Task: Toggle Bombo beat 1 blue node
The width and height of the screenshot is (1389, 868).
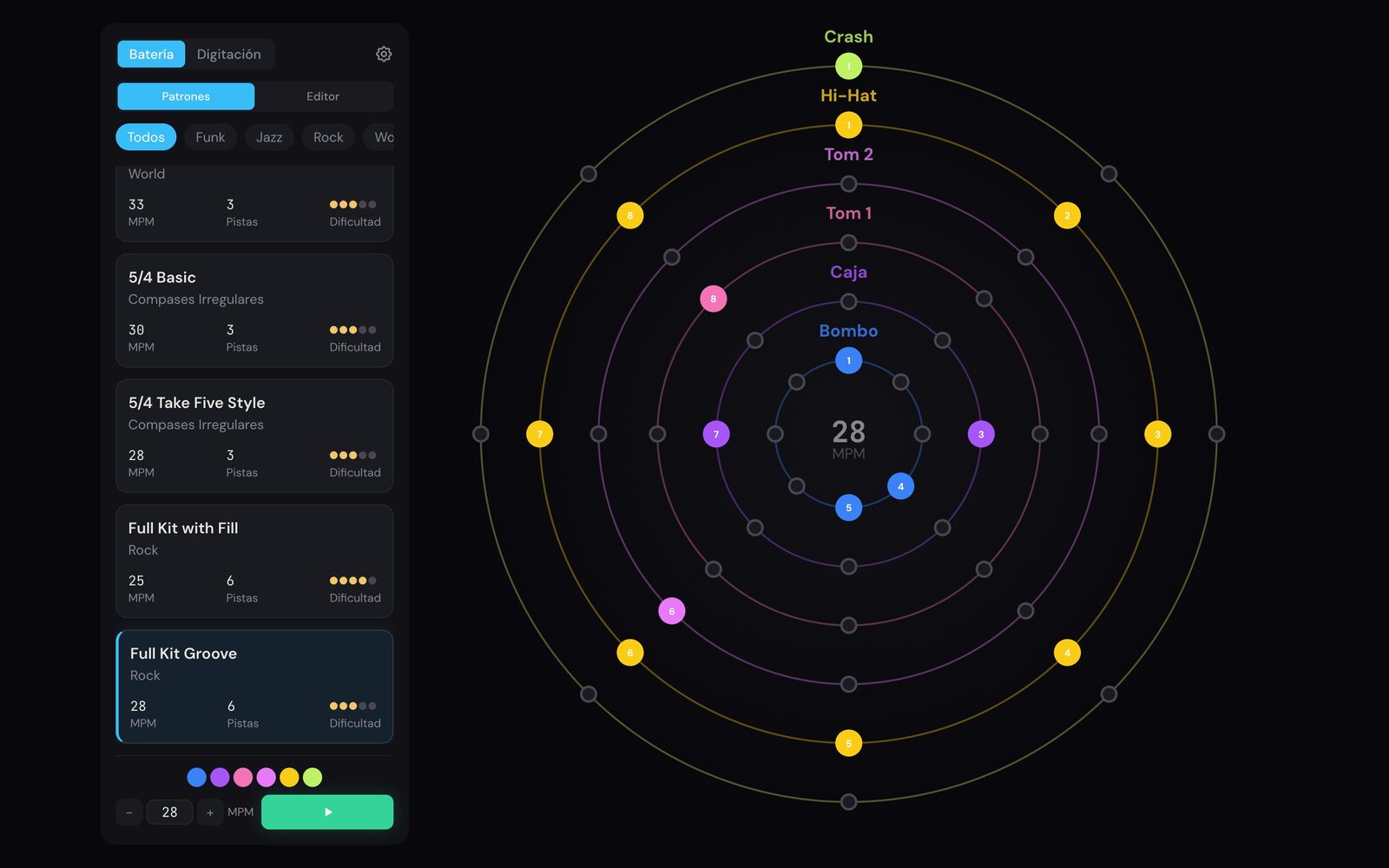Action: point(848,360)
